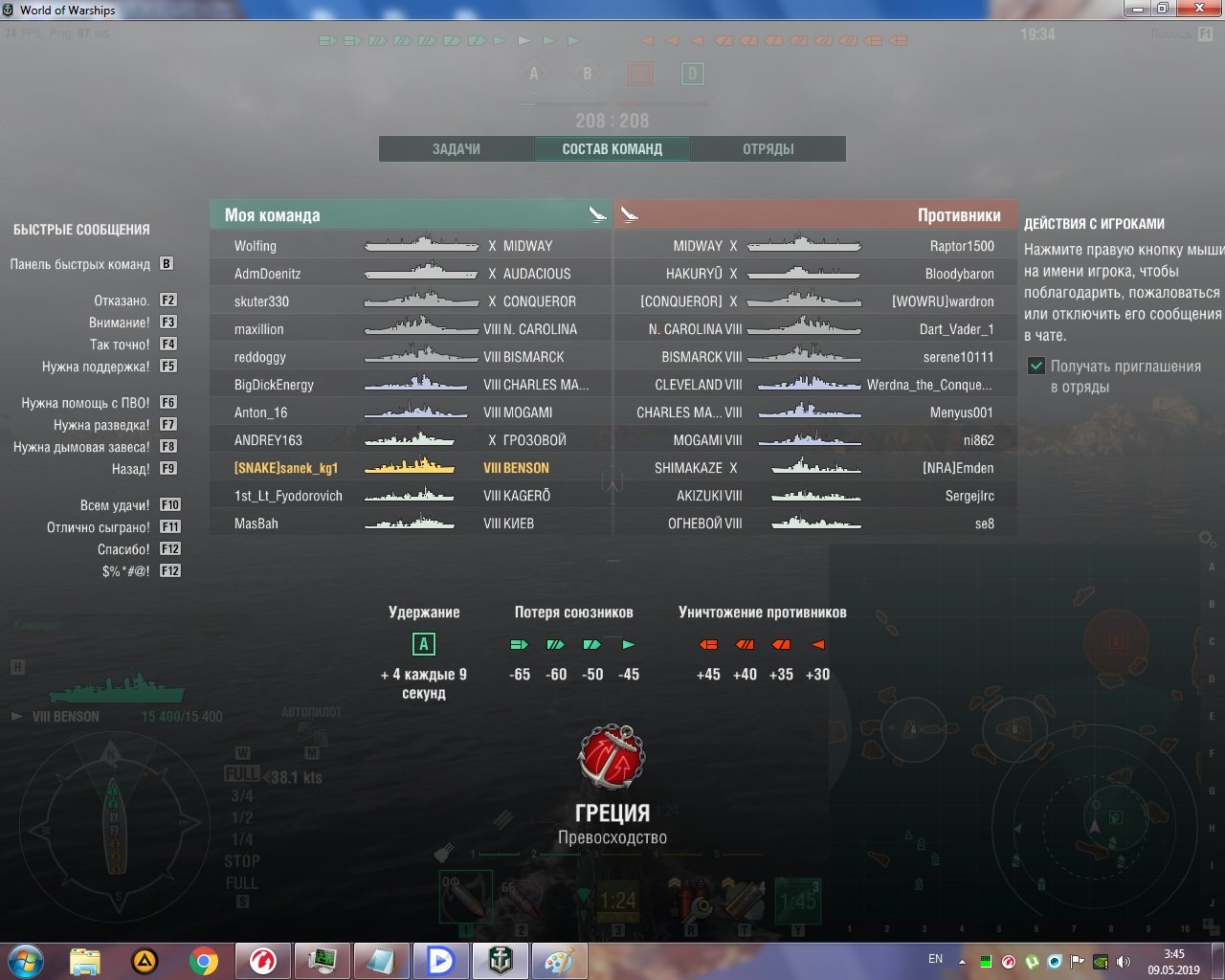
Task: Send Отлично сыграно! F11 message
Action: point(114,527)
